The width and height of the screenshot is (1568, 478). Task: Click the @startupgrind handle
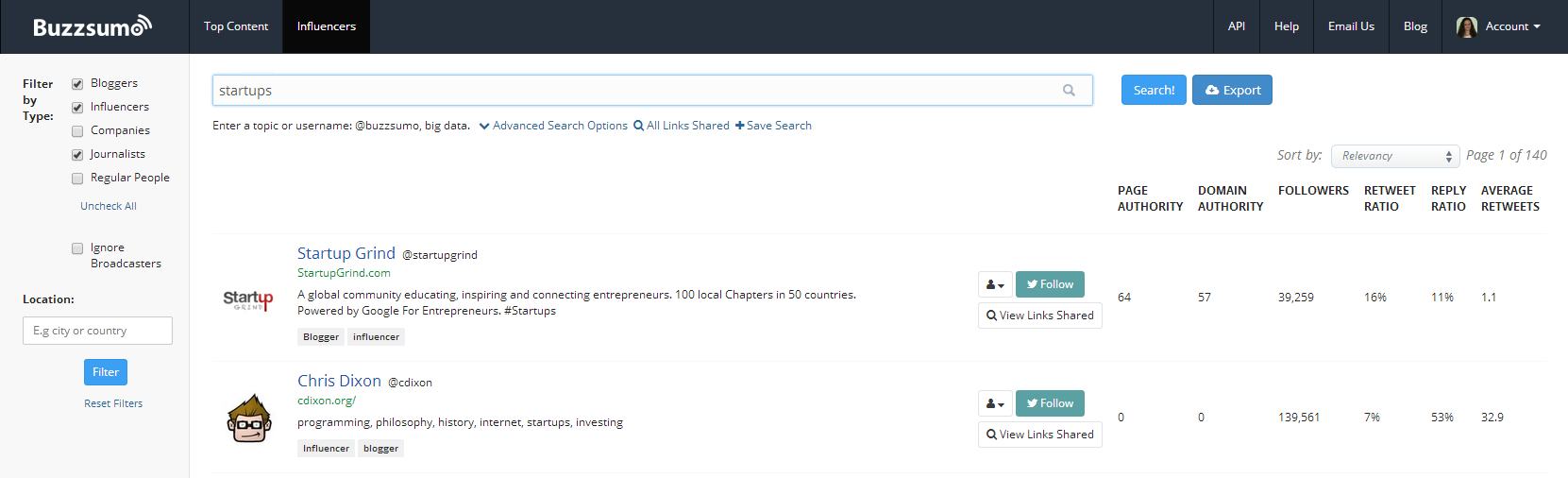tap(440, 255)
